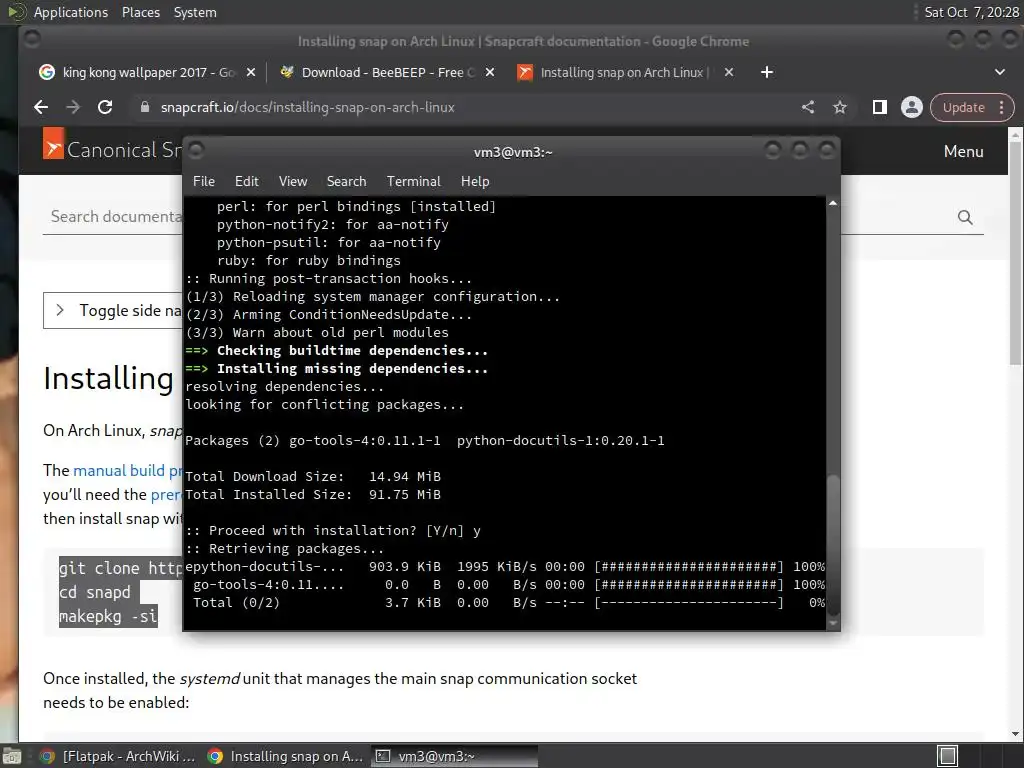
Task: Click the Update button in Chrome
Action: (x=963, y=108)
